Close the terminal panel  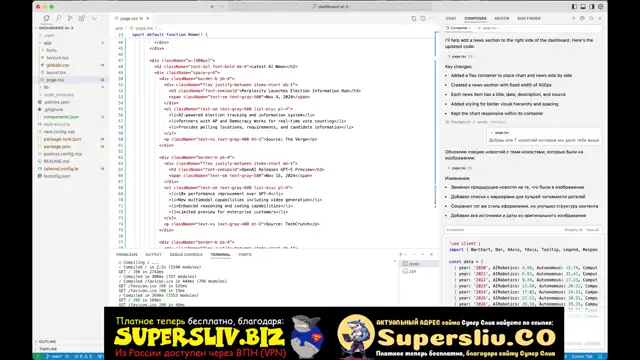click(x=431, y=255)
